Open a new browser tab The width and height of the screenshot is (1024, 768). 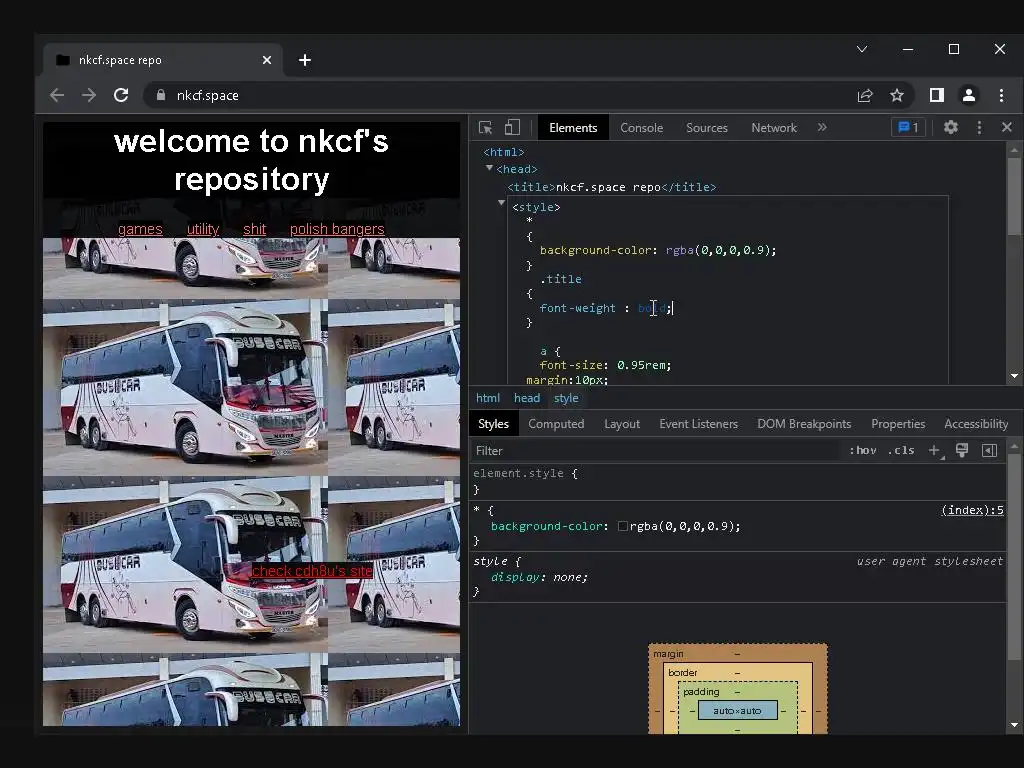click(304, 60)
